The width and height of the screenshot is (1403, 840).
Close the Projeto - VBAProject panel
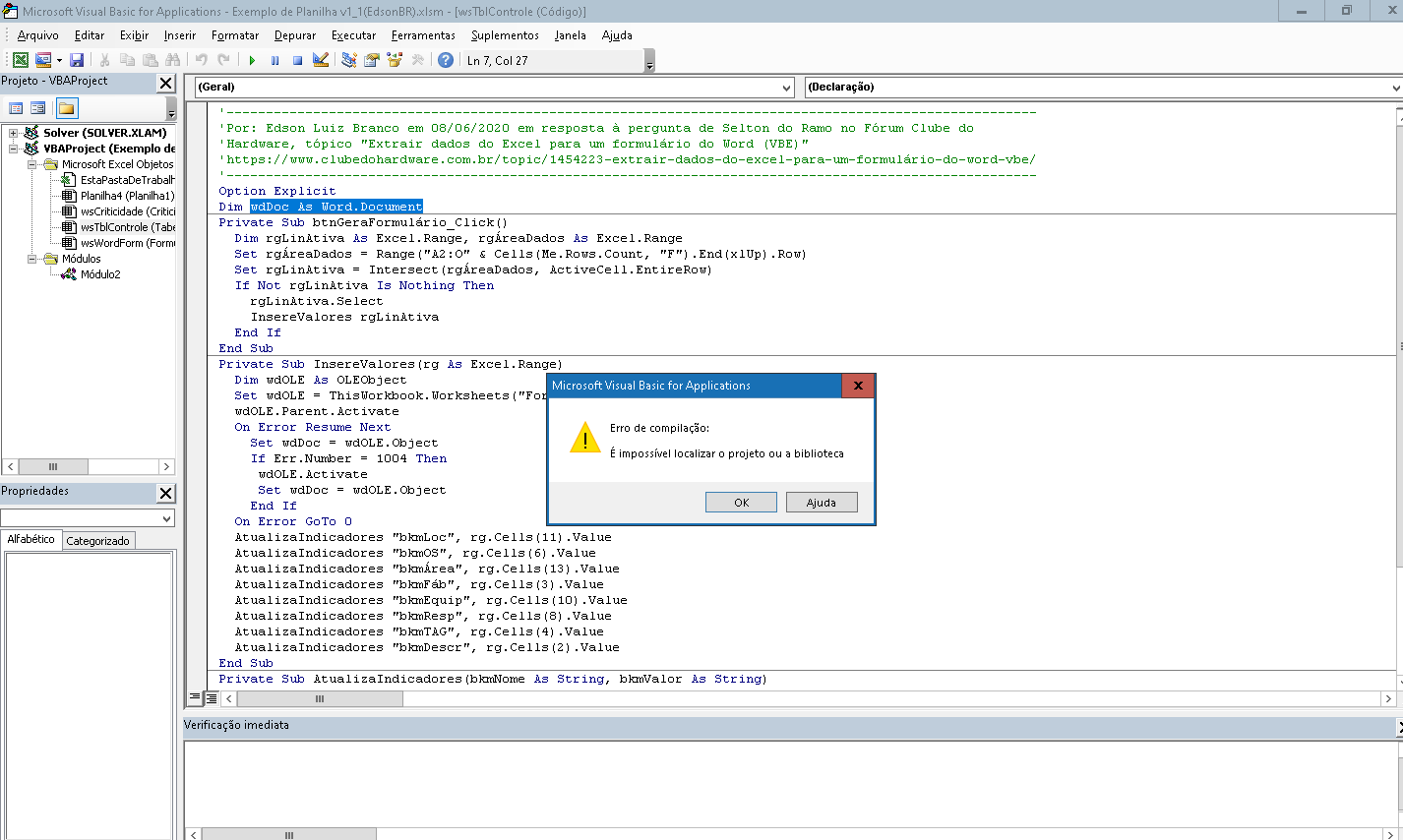click(x=165, y=84)
